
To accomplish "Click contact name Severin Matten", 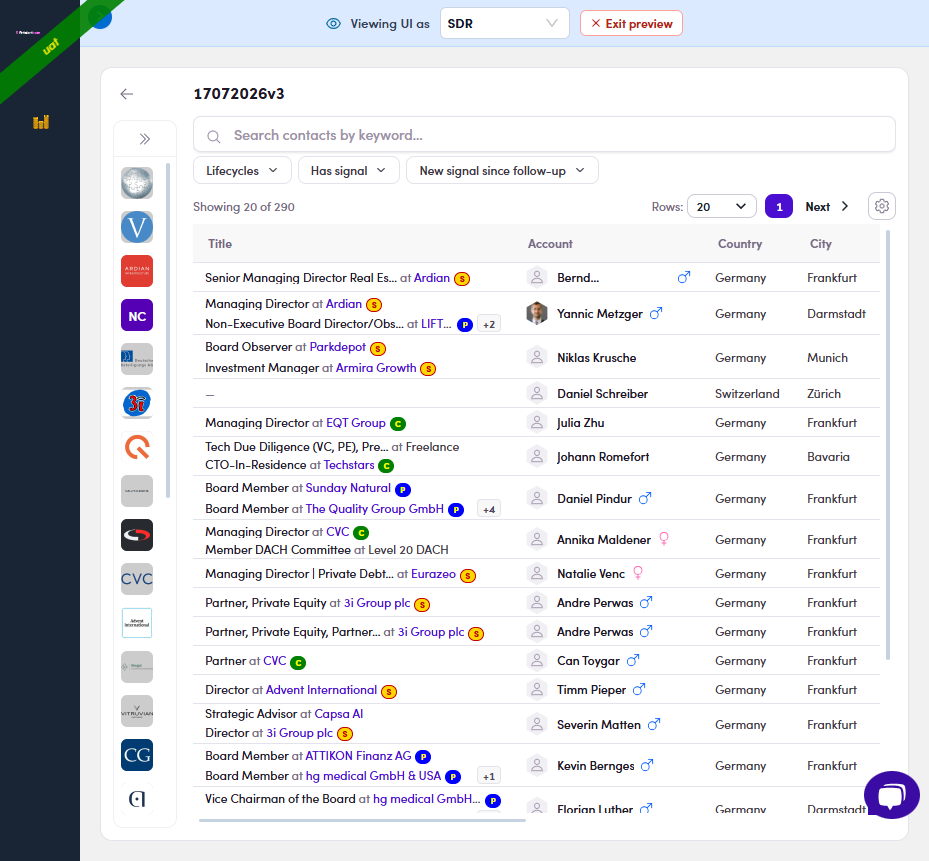I will pos(598,725).
